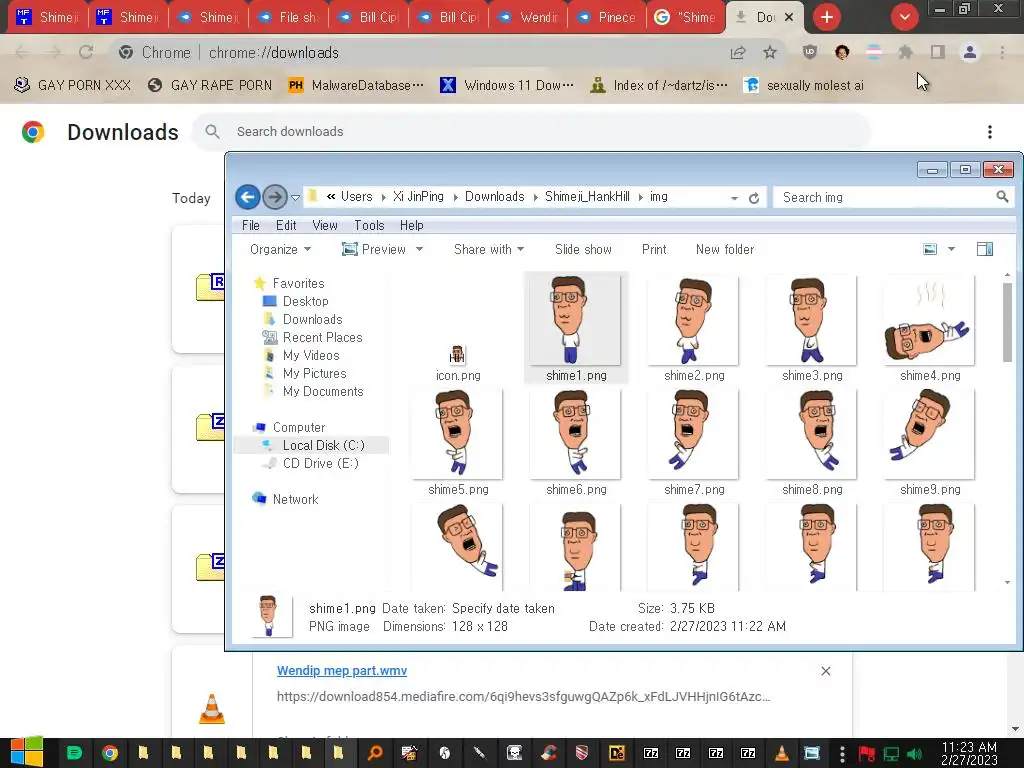Click the skull icon in the taskbar
Screen dimensions: 1024x768
(x=515, y=753)
